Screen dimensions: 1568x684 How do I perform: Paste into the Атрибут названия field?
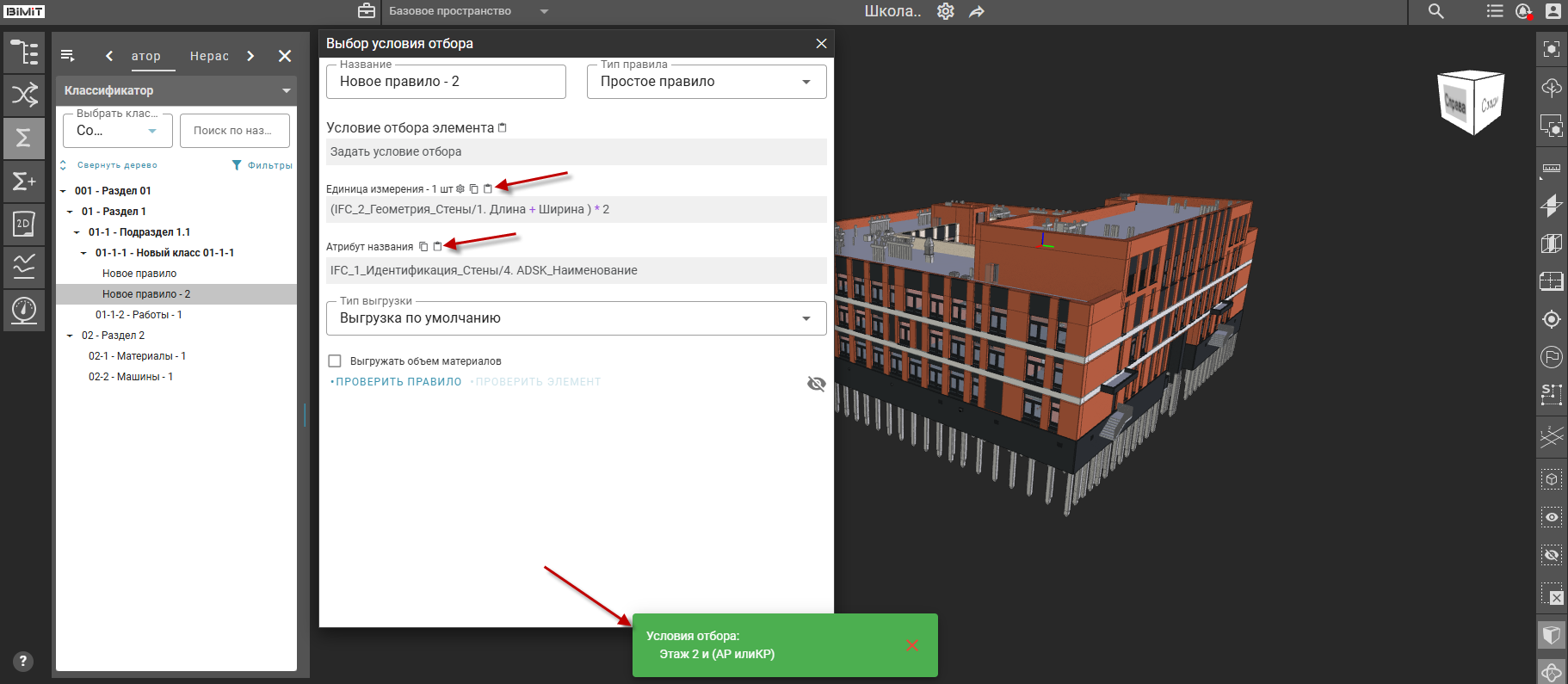coord(437,247)
